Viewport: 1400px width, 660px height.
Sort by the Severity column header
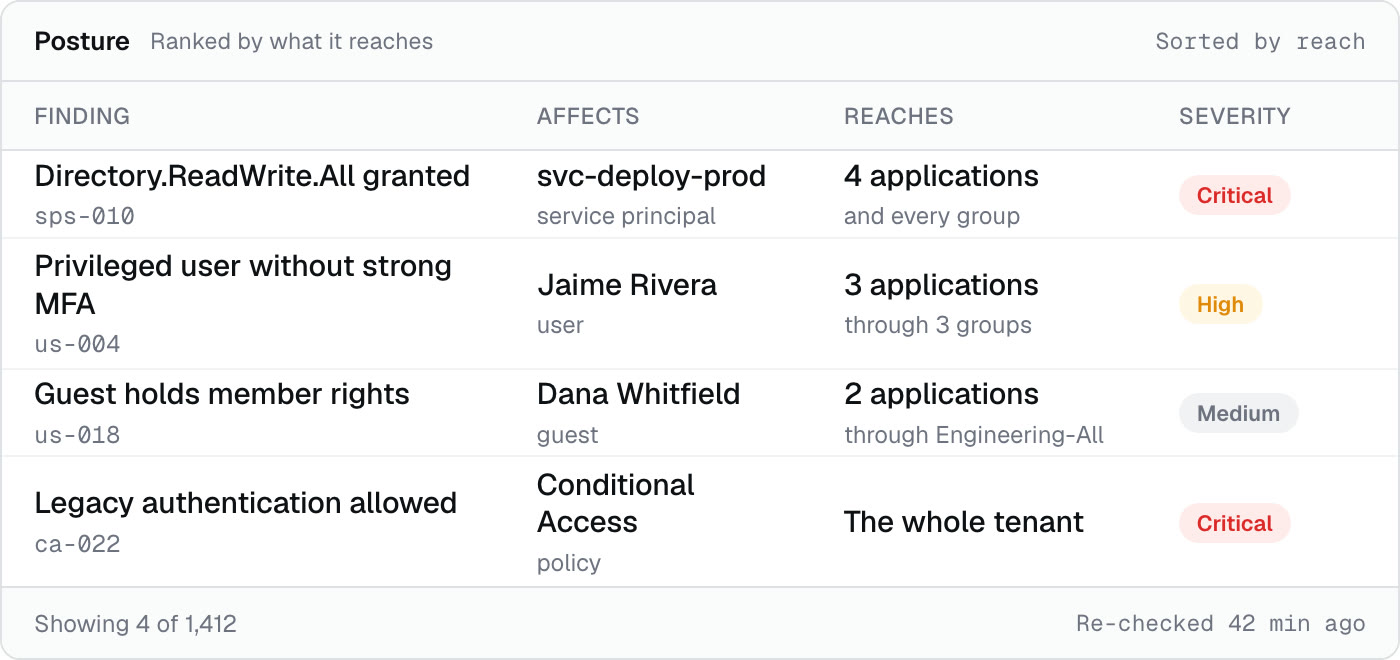tap(1235, 116)
